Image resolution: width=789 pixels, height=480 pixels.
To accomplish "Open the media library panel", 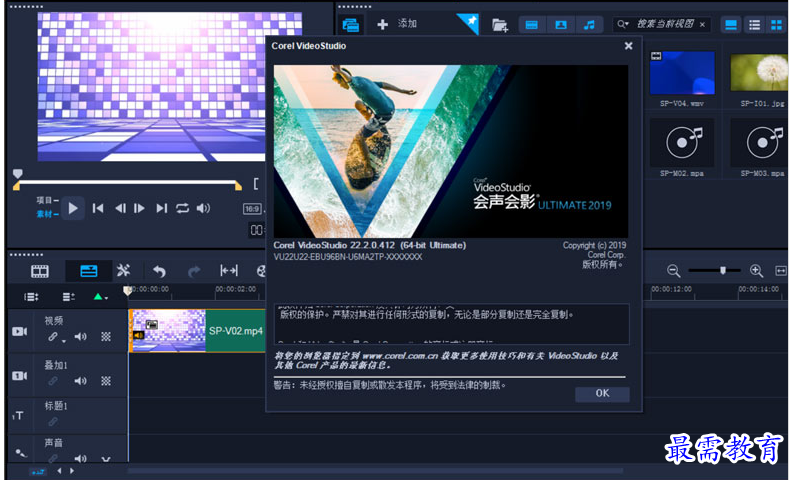I will [x=350, y=24].
